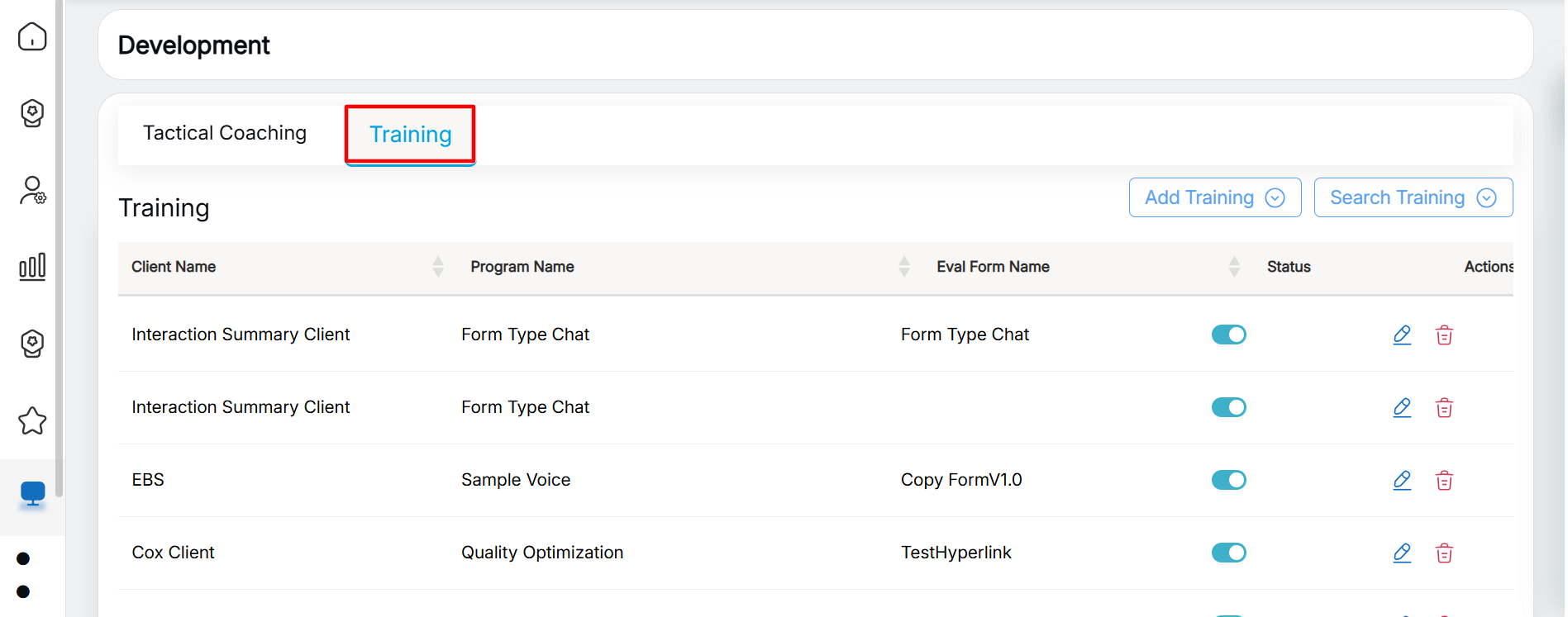Delete the Cox Client training row
Viewport: 1568px width, 617px height.
[1444, 553]
